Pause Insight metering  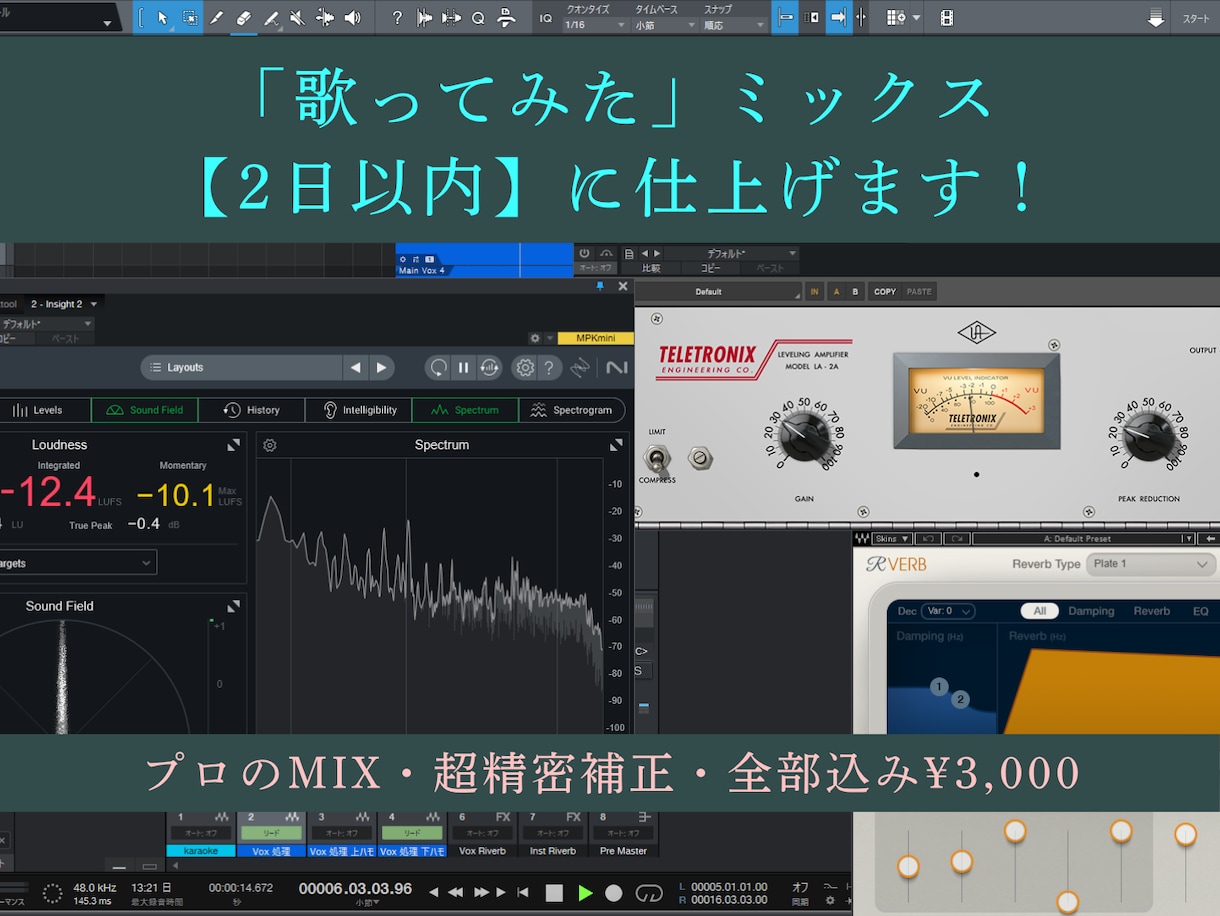point(463,368)
